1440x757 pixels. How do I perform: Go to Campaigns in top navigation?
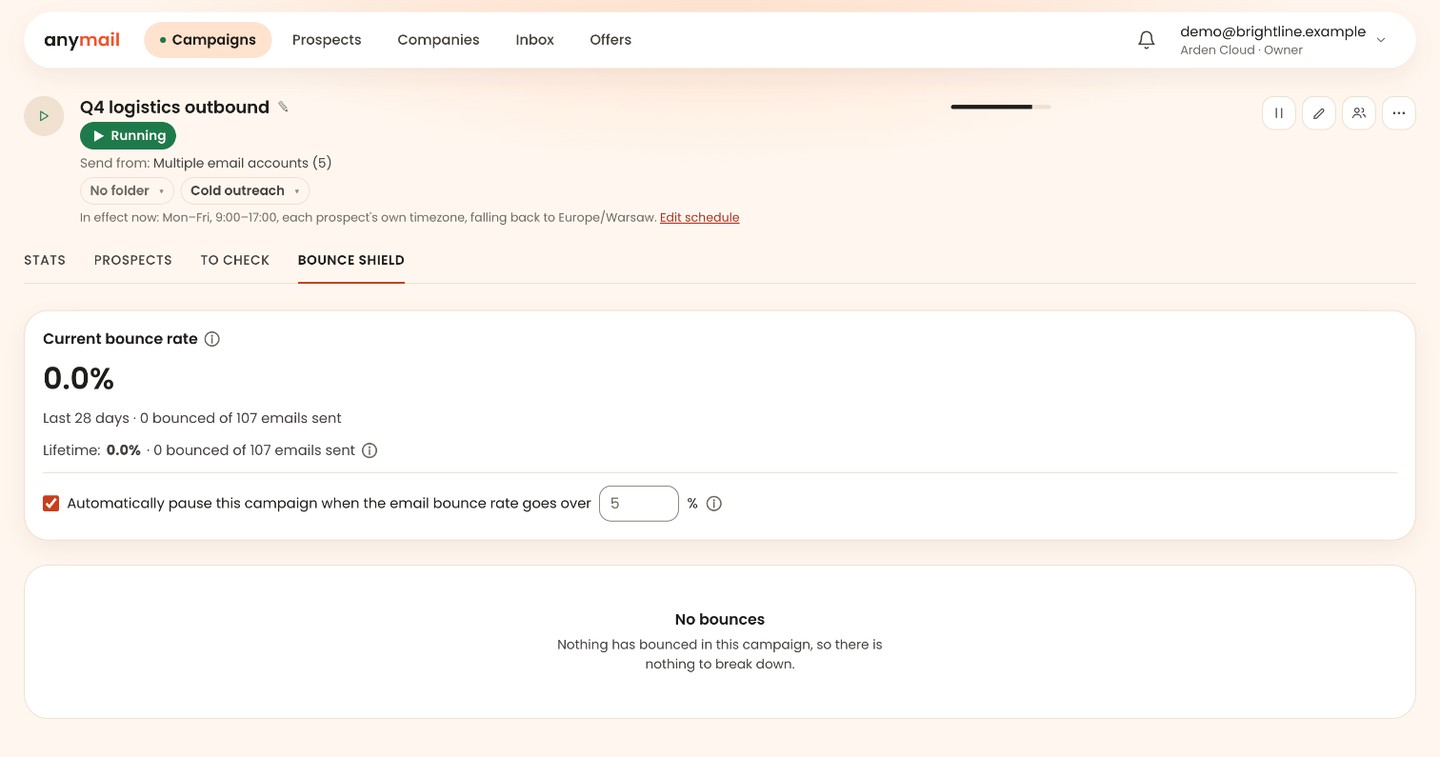[x=208, y=40]
